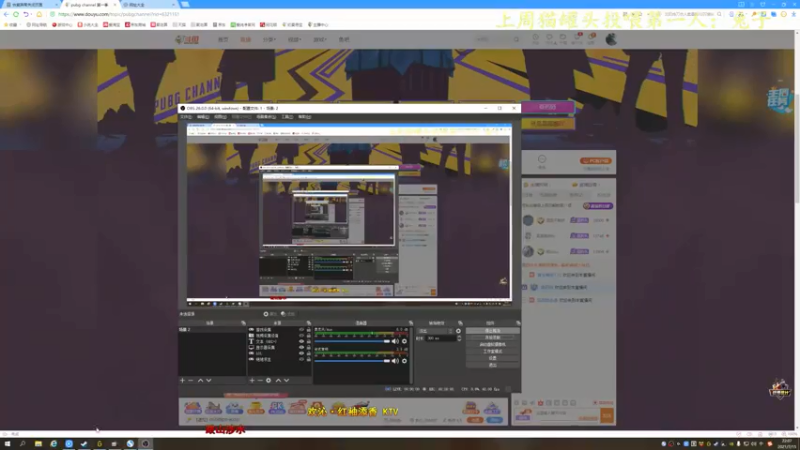The width and height of the screenshot is (800, 450).
Task: Toggle visibility of 显示器采集 source
Action: (301, 347)
